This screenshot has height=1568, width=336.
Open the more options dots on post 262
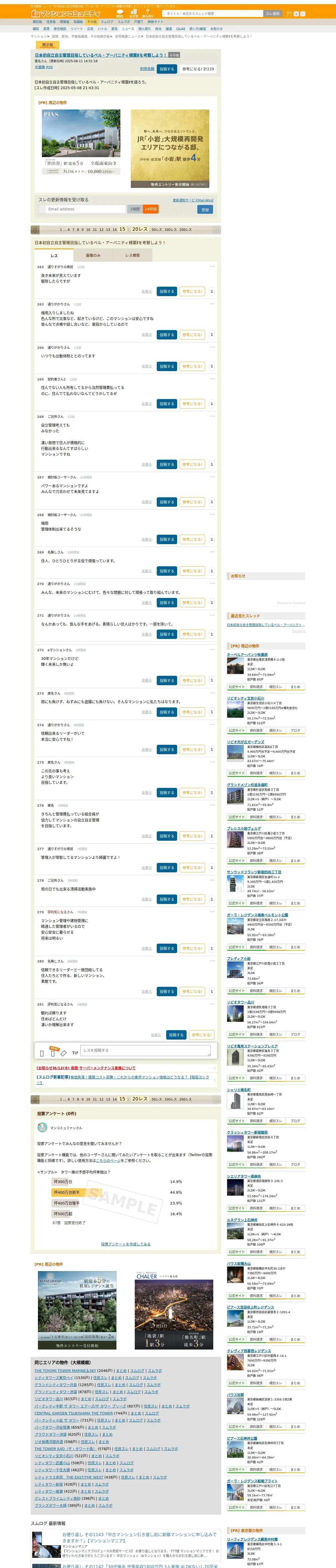pos(212,266)
